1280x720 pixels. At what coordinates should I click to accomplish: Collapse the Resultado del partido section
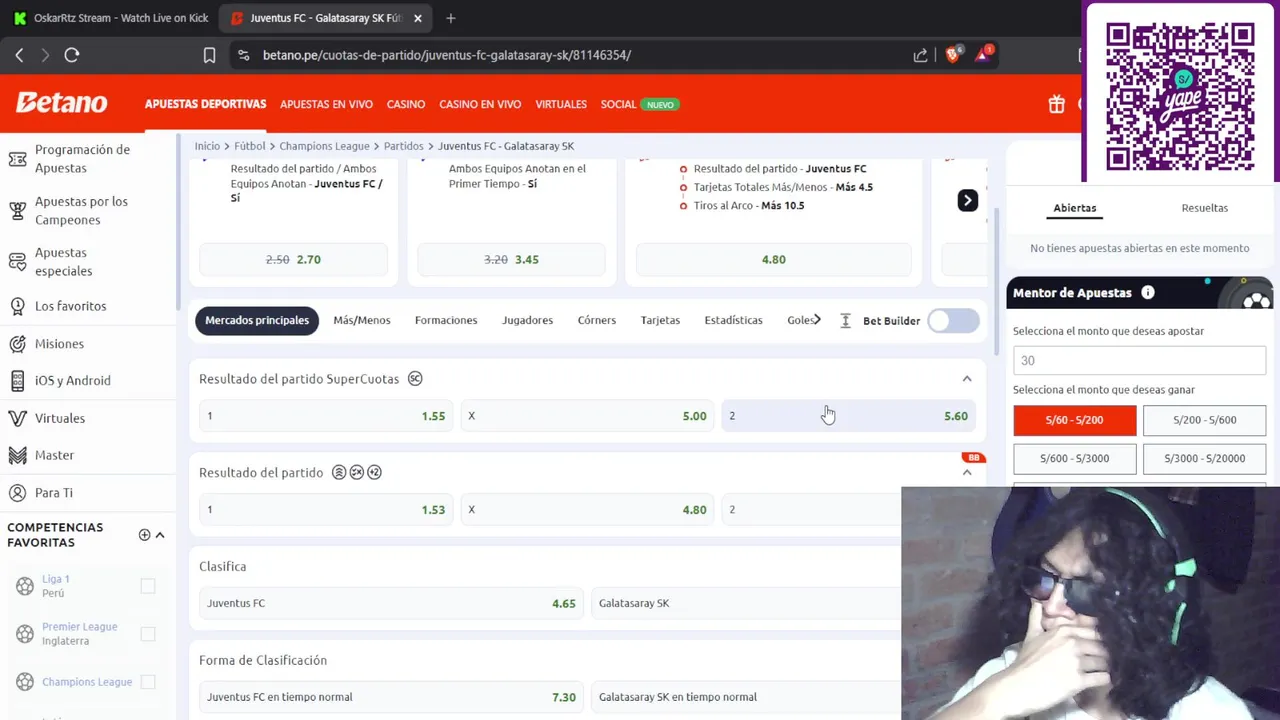967,472
